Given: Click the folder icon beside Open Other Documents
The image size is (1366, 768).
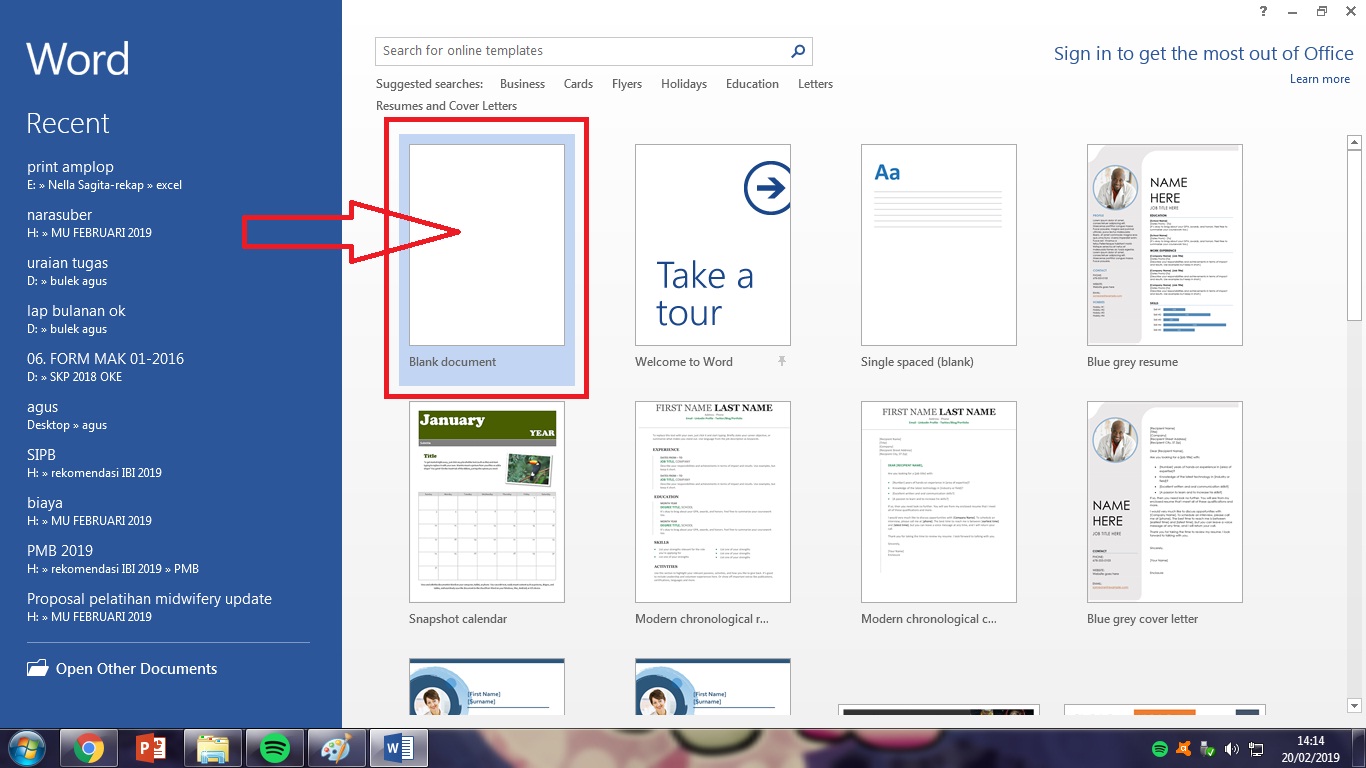Looking at the screenshot, I should (x=37, y=668).
